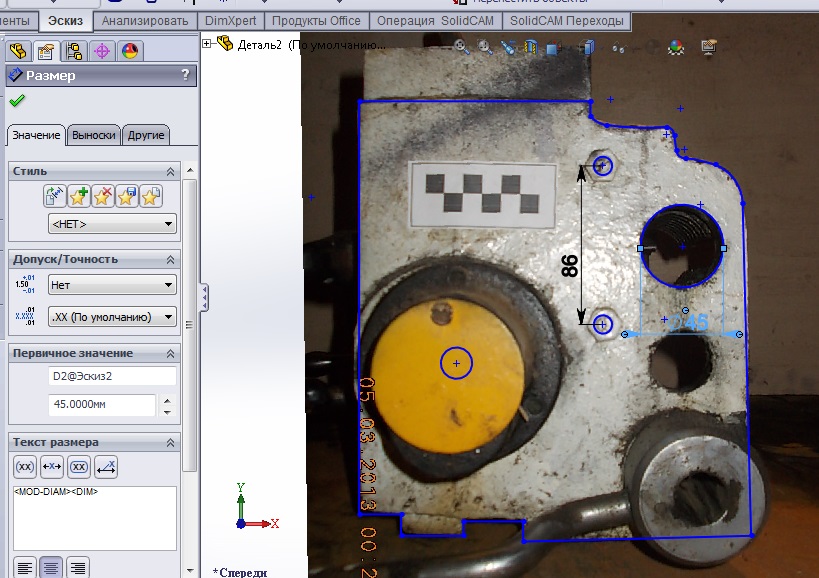Click the Деталь2 part name in tree
This screenshot has width=819, height=578.
tap(259, 45)
